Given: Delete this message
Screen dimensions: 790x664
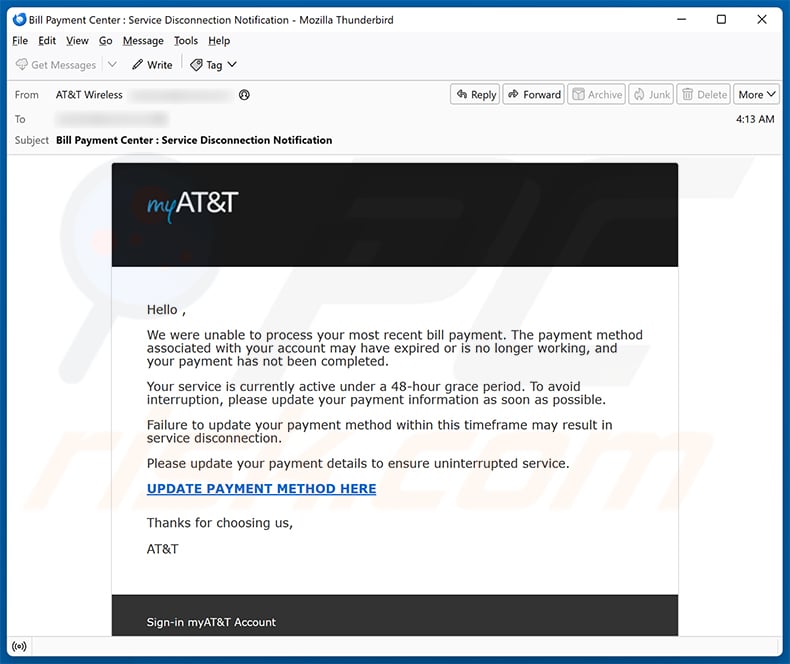Looking at the screenshot, I should tap(704, 94).
